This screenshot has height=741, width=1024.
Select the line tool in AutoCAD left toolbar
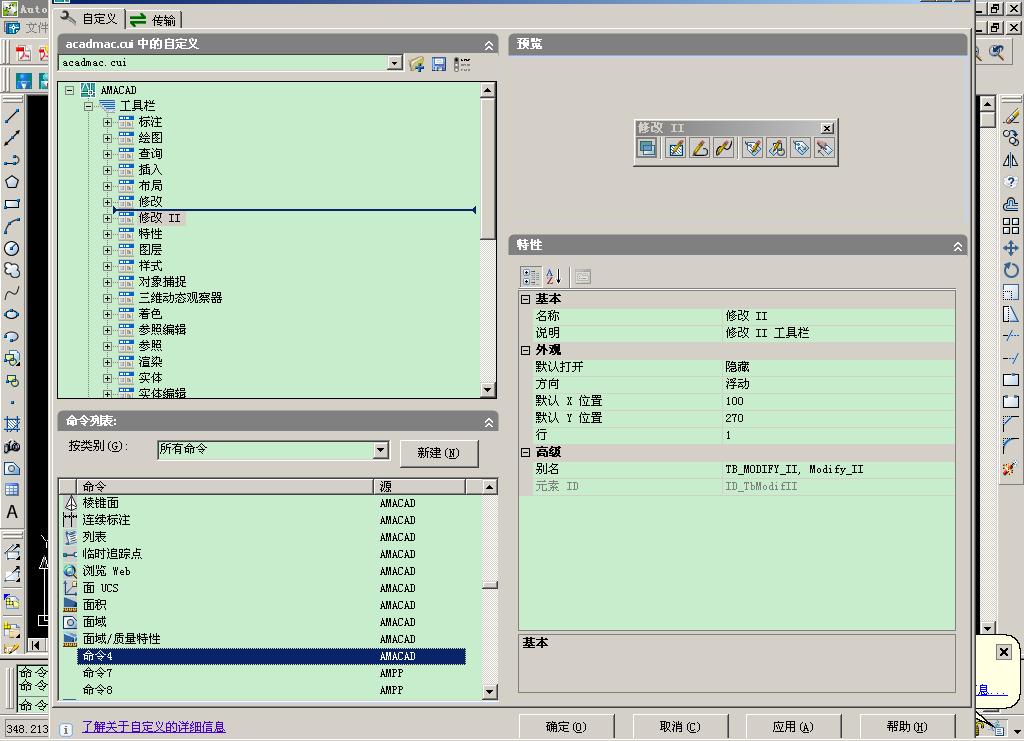click(x=12, y=116)
